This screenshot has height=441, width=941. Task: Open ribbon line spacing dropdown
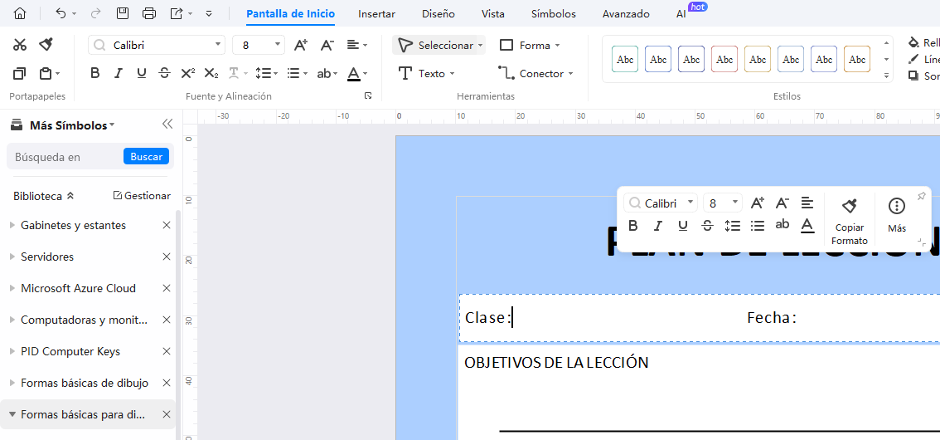click(266, 73)
